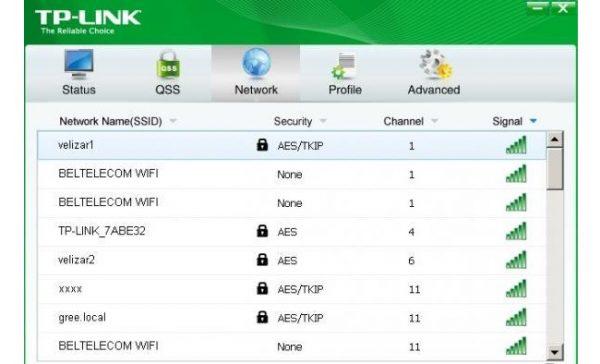The width and height of the screenshot is (600, 364).
Task: Switch to the Advanced tab label
Action: coord(434,90)
